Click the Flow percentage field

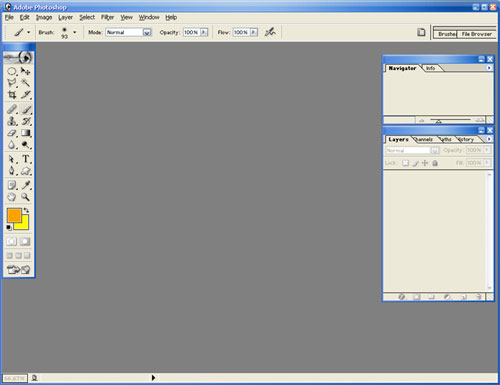pos(241,32)
